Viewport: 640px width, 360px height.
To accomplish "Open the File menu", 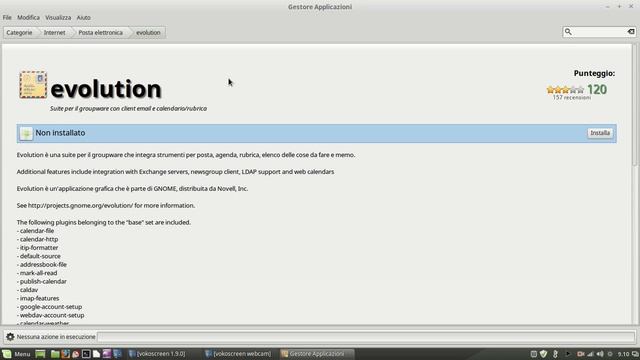I will point(7,18).
